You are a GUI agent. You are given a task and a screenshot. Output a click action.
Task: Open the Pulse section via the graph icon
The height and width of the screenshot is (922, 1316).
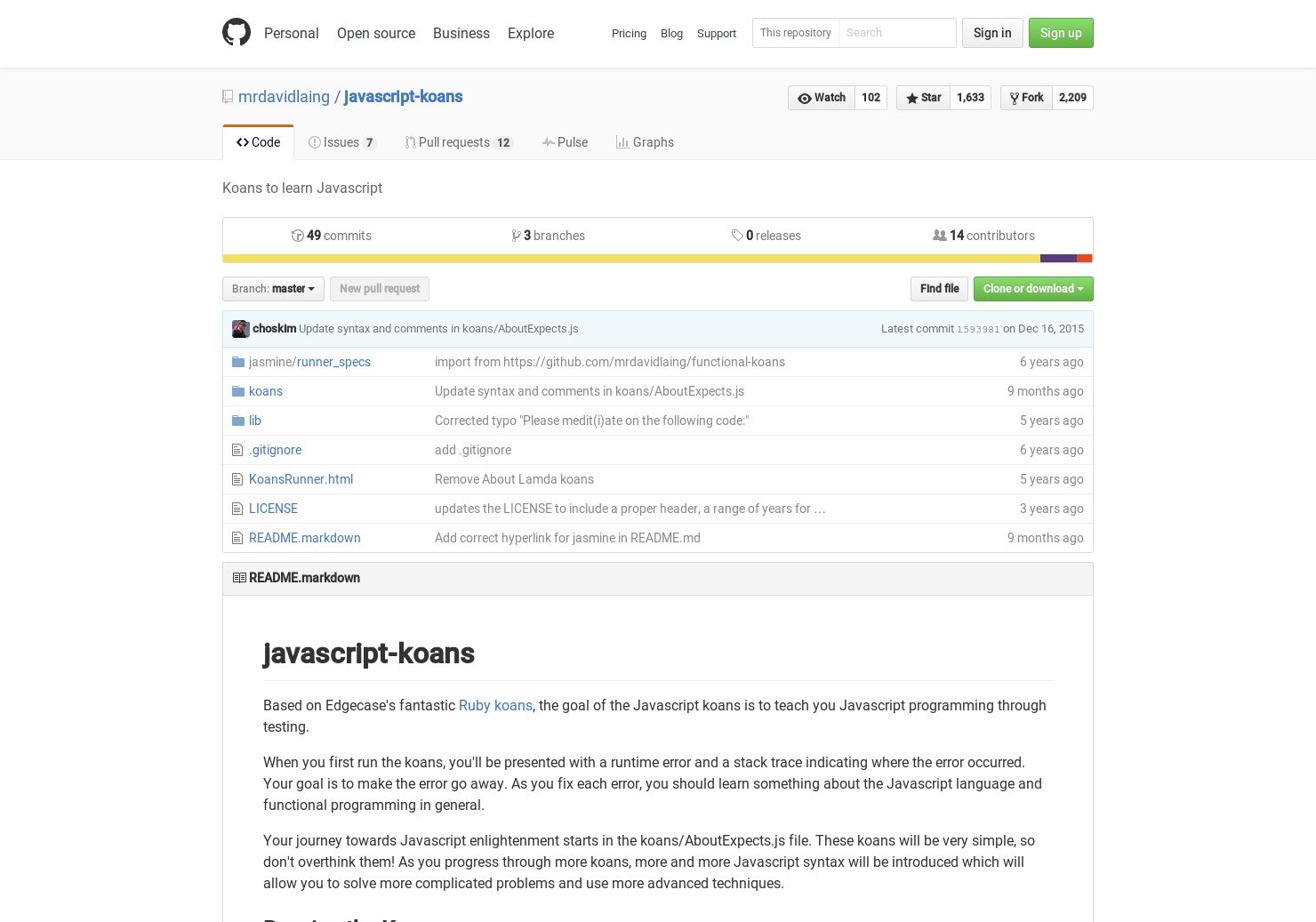click(549, 142)
